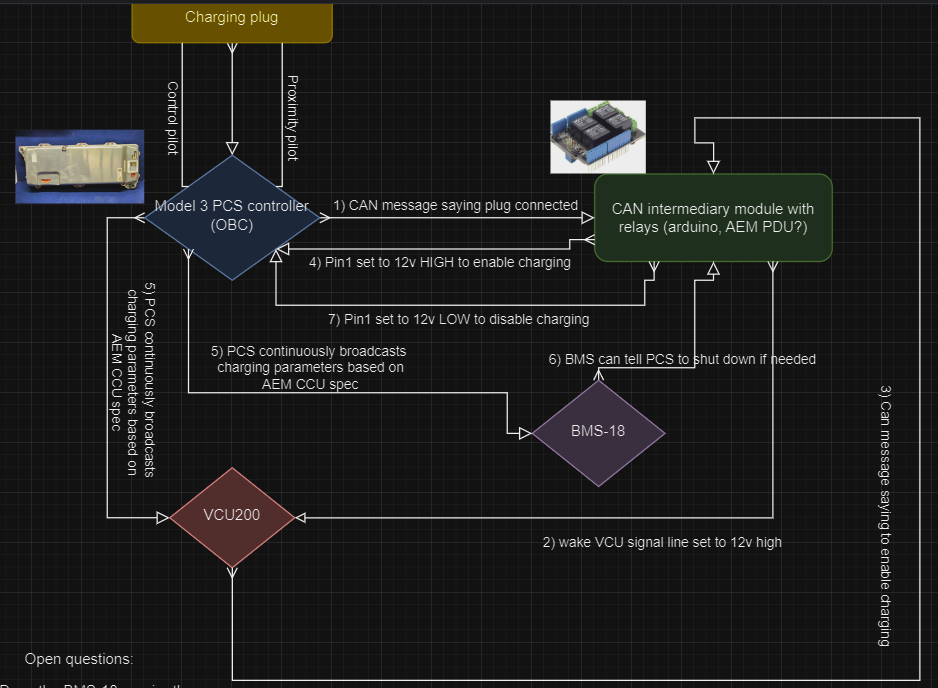938x688 pixels.
Task: Select the green CAN intermediary module box
Action: [713, 217]
